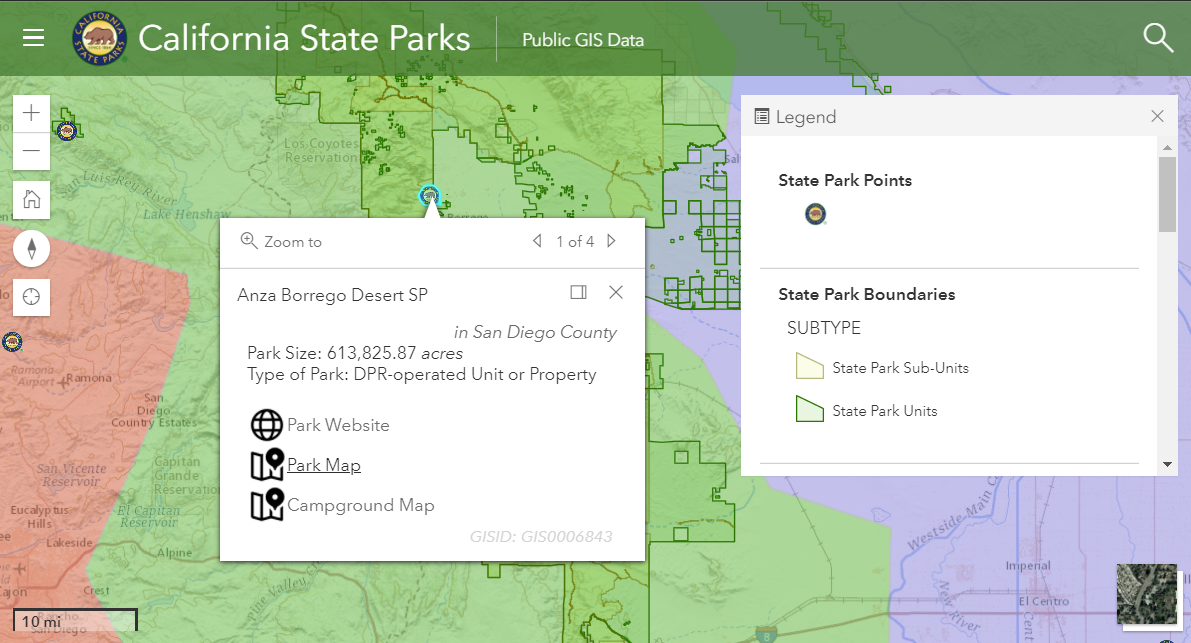Viewport: 1191px width, 643px height.
Task: Find my location on map
Action: point(32,296)
